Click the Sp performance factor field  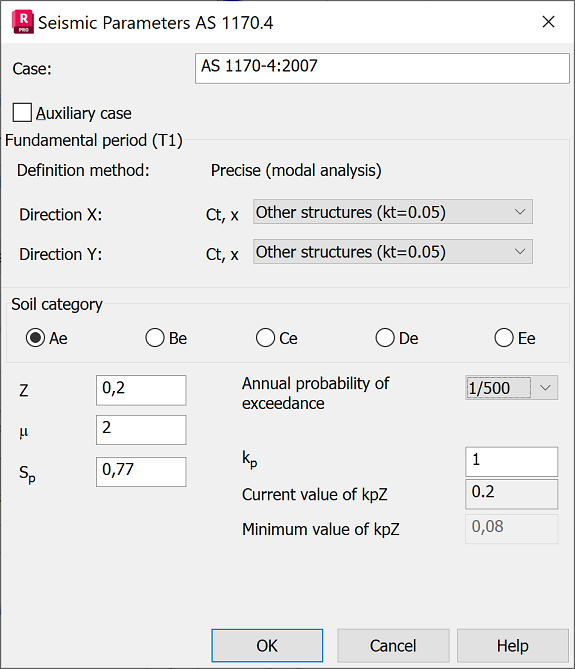141,471
